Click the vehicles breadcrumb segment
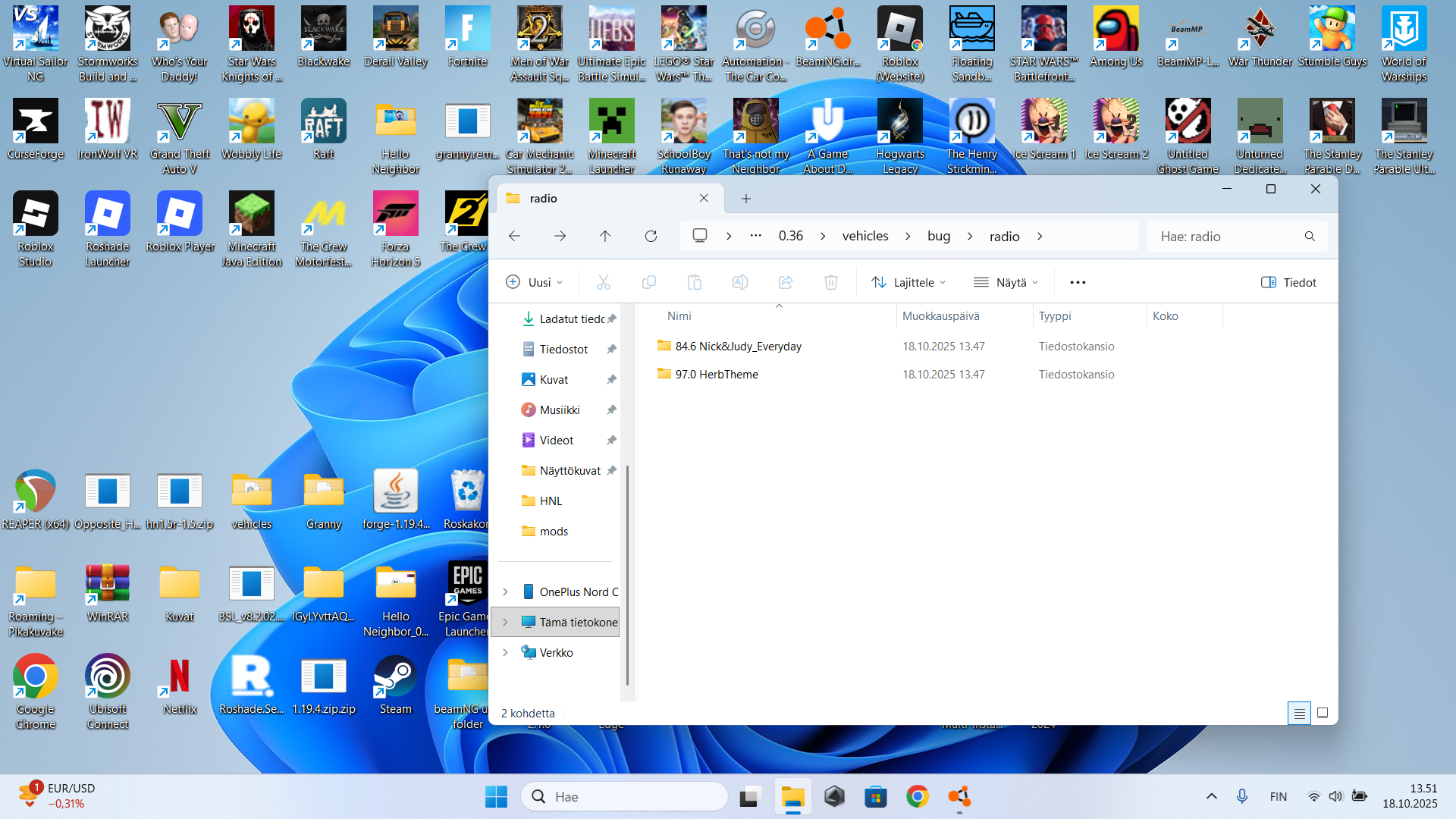1456x819 pixels. [x=865, y=236]
